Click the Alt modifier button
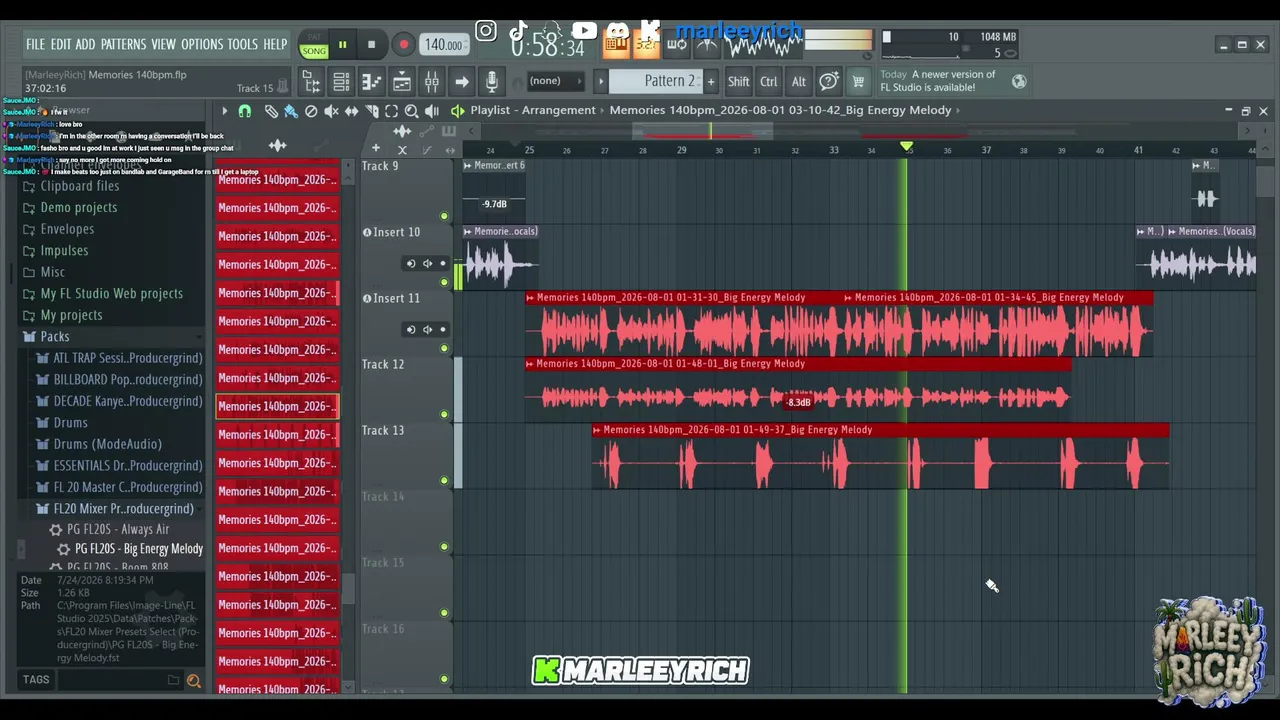The width and height of the screenshot is (1280, 720). pyautogui.click(x=798, y=81)
